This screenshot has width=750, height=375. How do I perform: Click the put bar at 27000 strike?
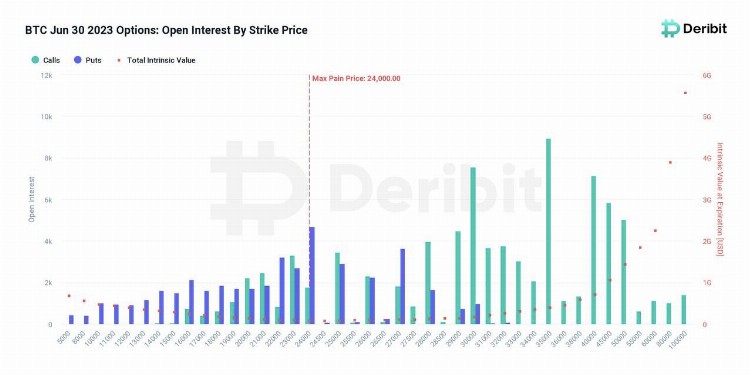(x=402, y=287)
